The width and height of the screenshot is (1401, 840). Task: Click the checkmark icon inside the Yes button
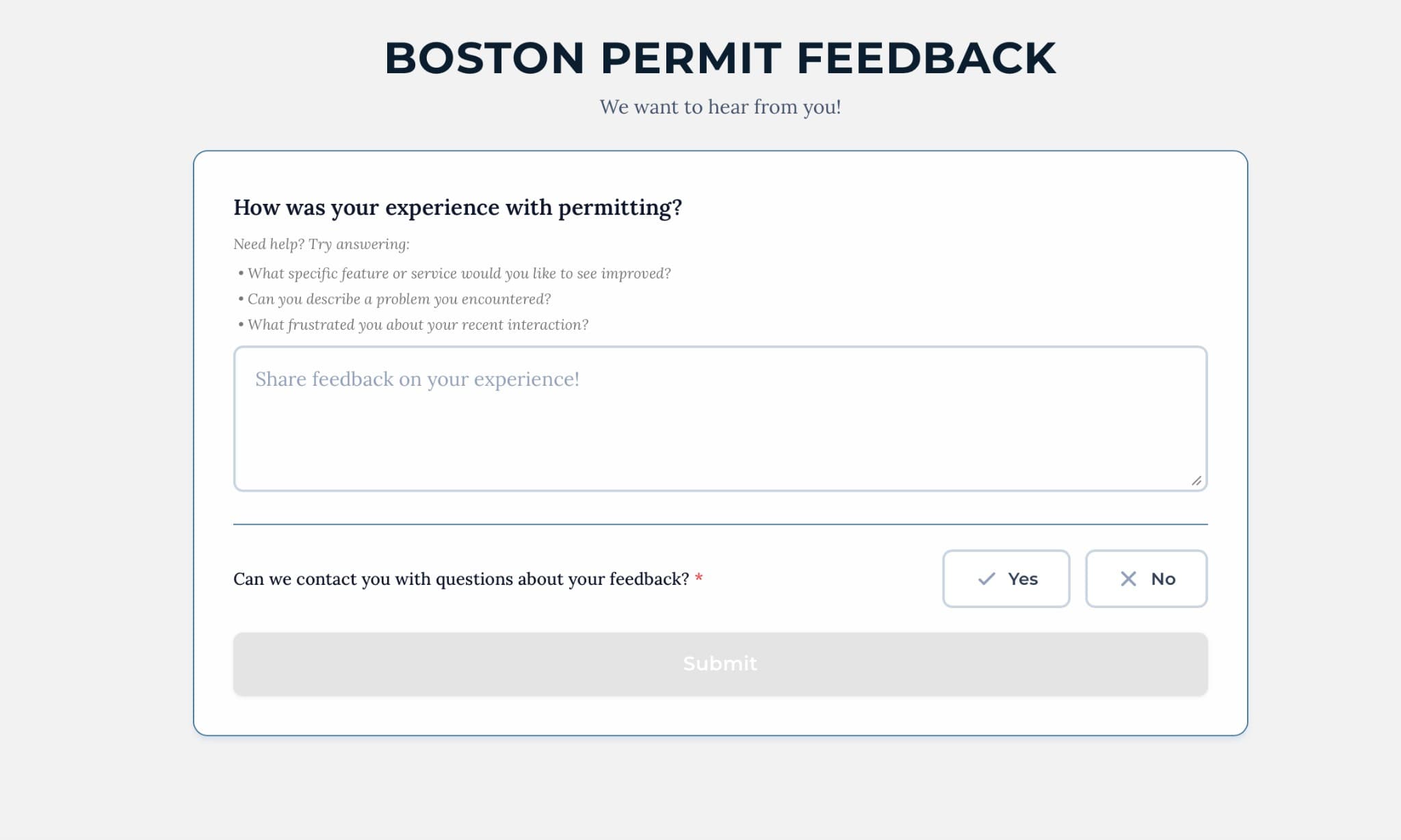point(986,579)
